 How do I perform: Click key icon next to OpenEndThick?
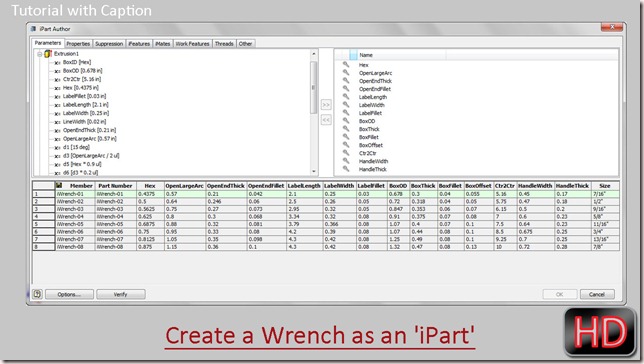(x=346, y=81)
